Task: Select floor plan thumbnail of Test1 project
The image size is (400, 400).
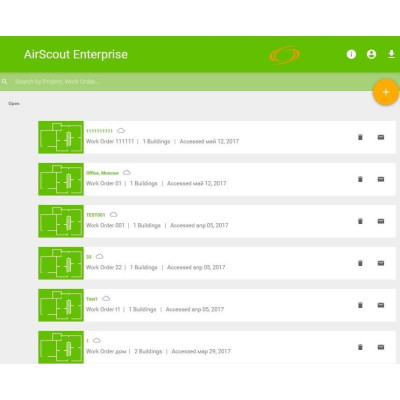Action: 61,305
